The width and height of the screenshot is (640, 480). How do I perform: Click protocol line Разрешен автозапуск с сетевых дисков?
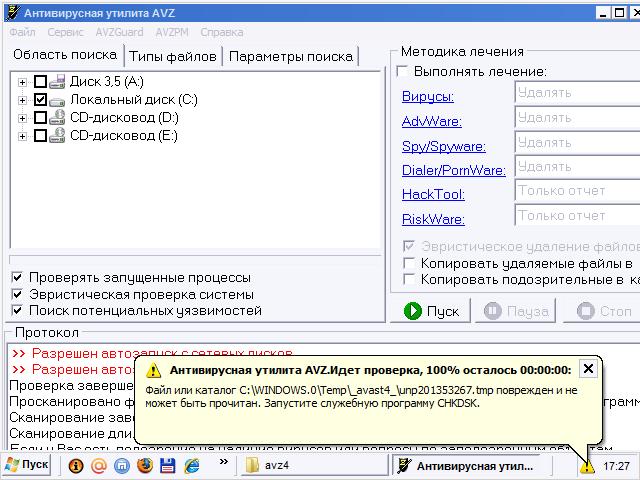[x=152, y=353]
